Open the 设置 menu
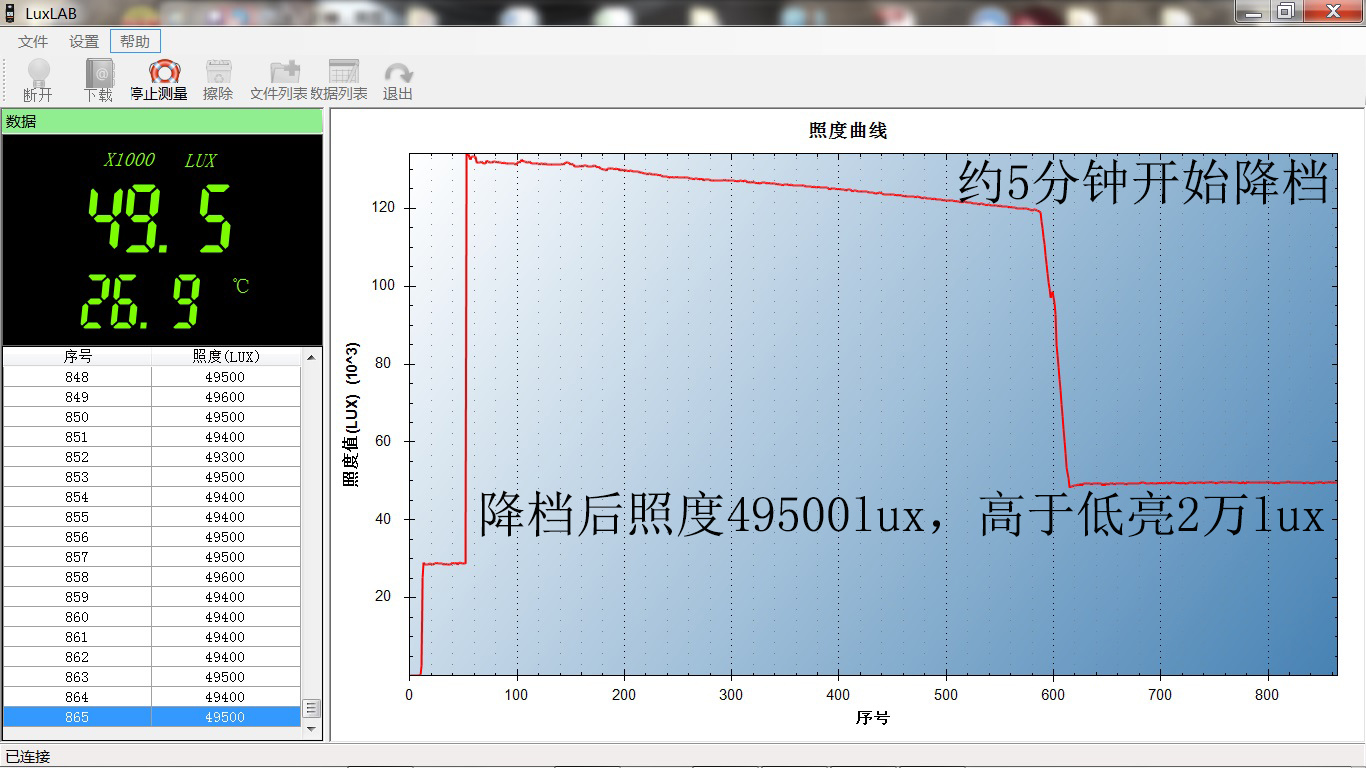The image size is (1366, 768). 84,41
